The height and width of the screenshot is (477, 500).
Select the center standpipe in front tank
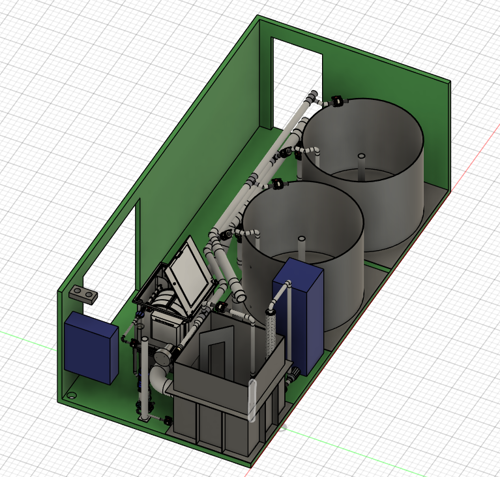[301, 248]
